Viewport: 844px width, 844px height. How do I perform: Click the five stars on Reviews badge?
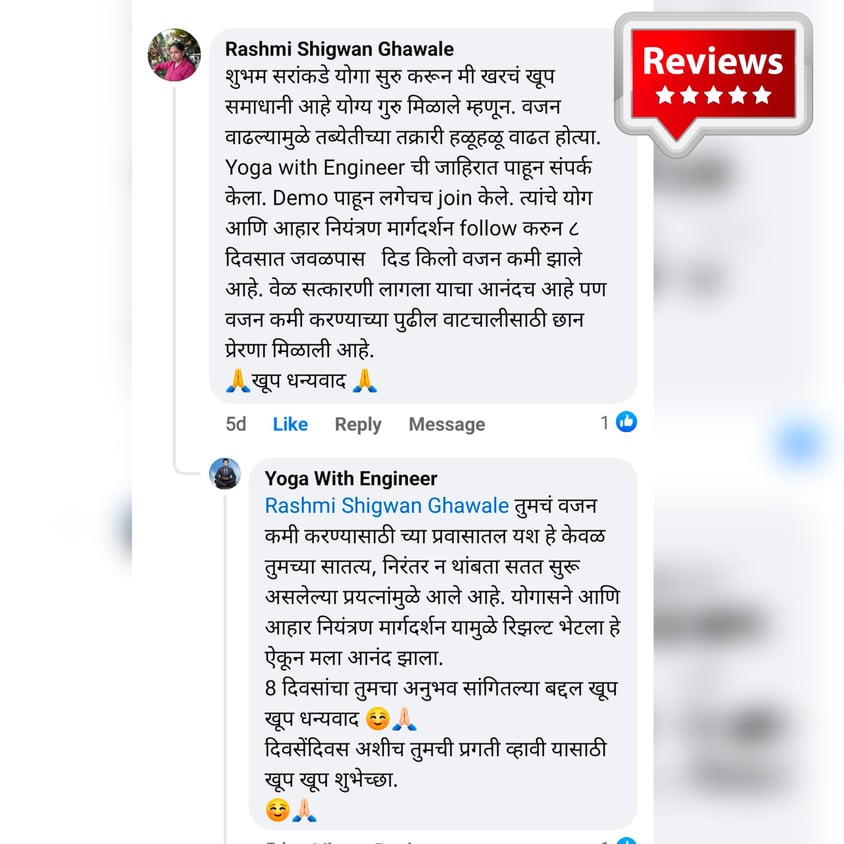click(x=713, y=95)
